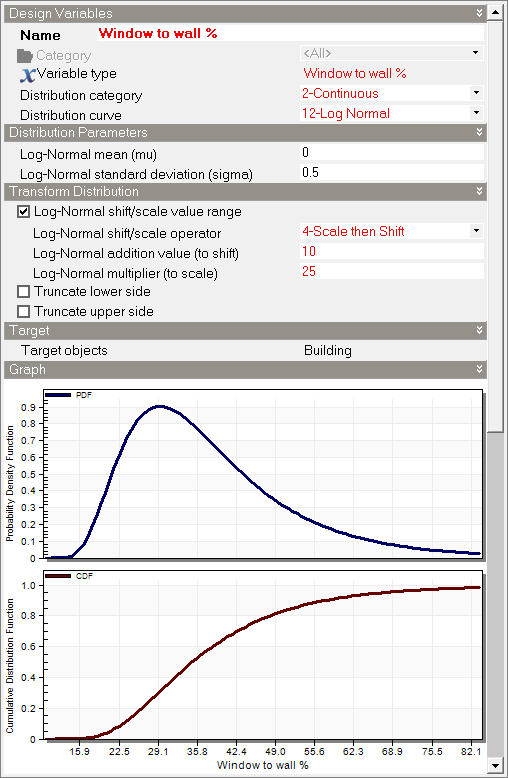Click the scrollbar up arrow
The width and height of the screenshot is (508, 778).
(495, 12)
